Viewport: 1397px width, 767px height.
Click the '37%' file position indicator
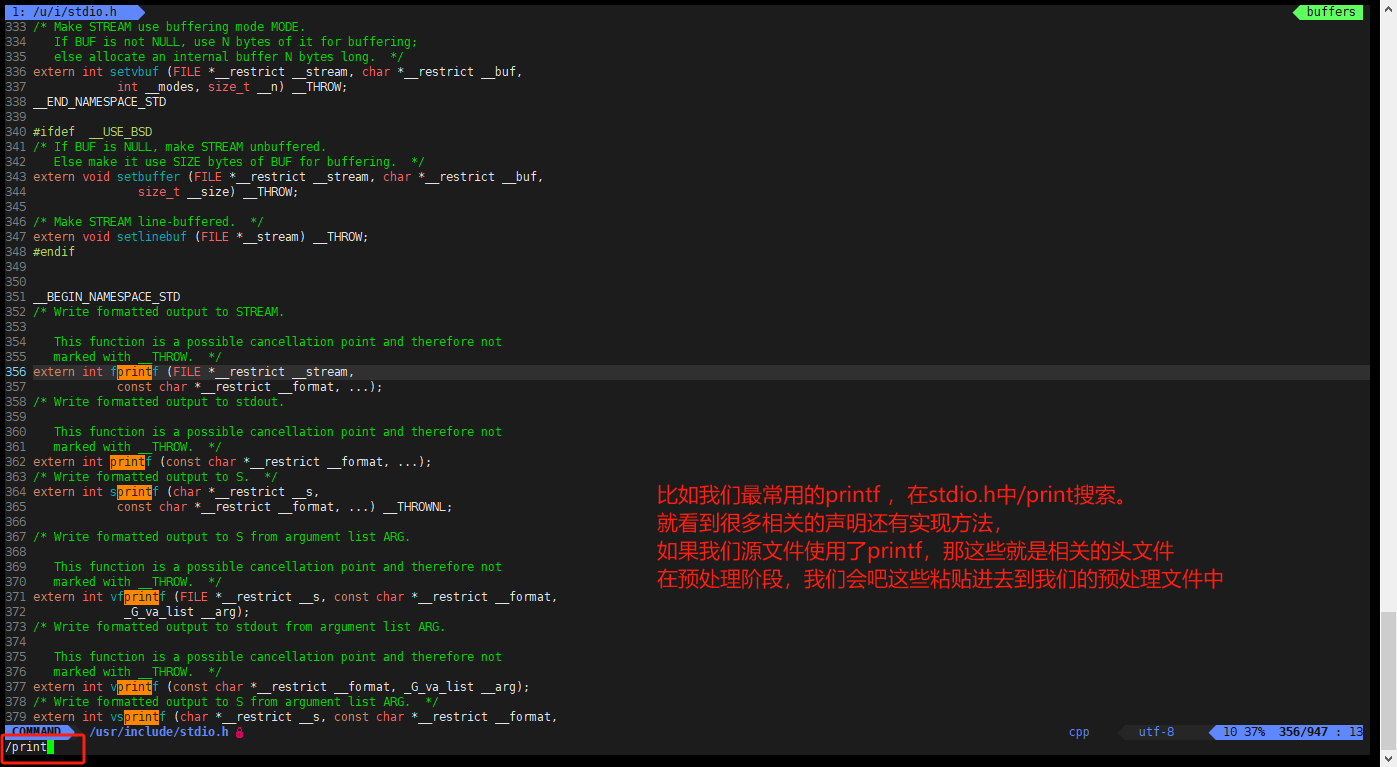[1254, 732]
